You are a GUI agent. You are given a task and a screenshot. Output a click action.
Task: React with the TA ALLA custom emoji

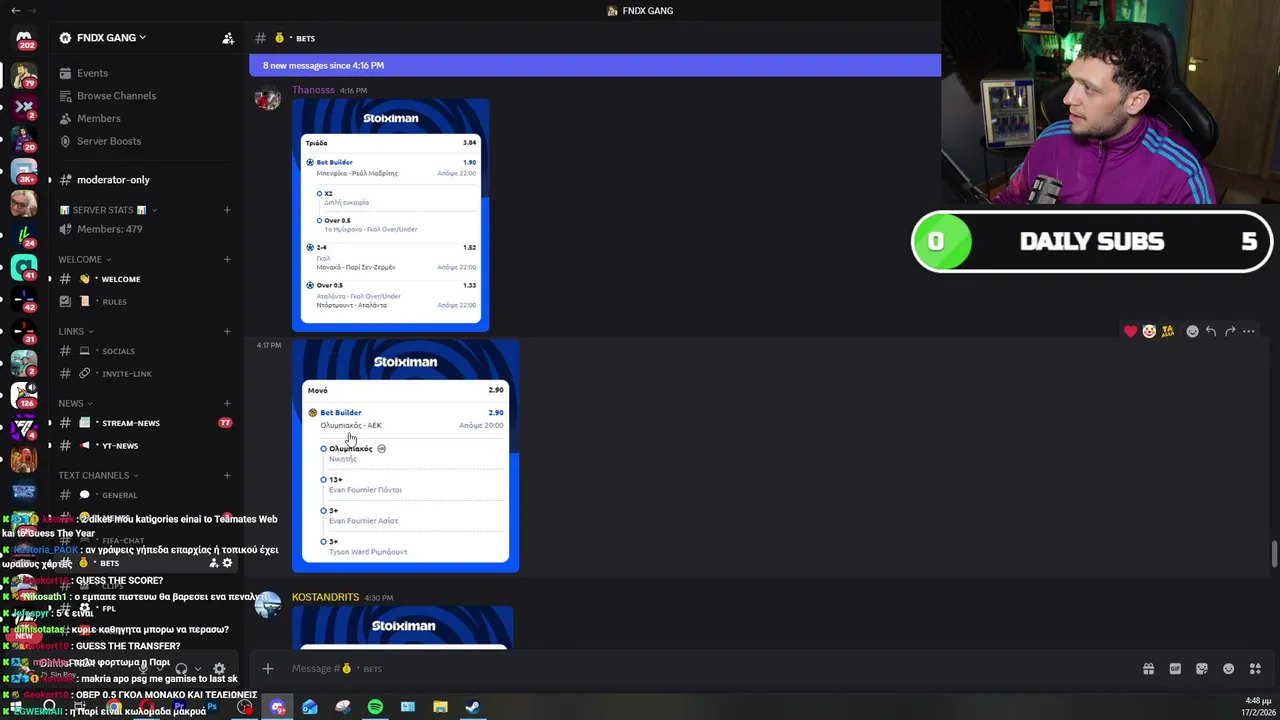pos(1168,331)
